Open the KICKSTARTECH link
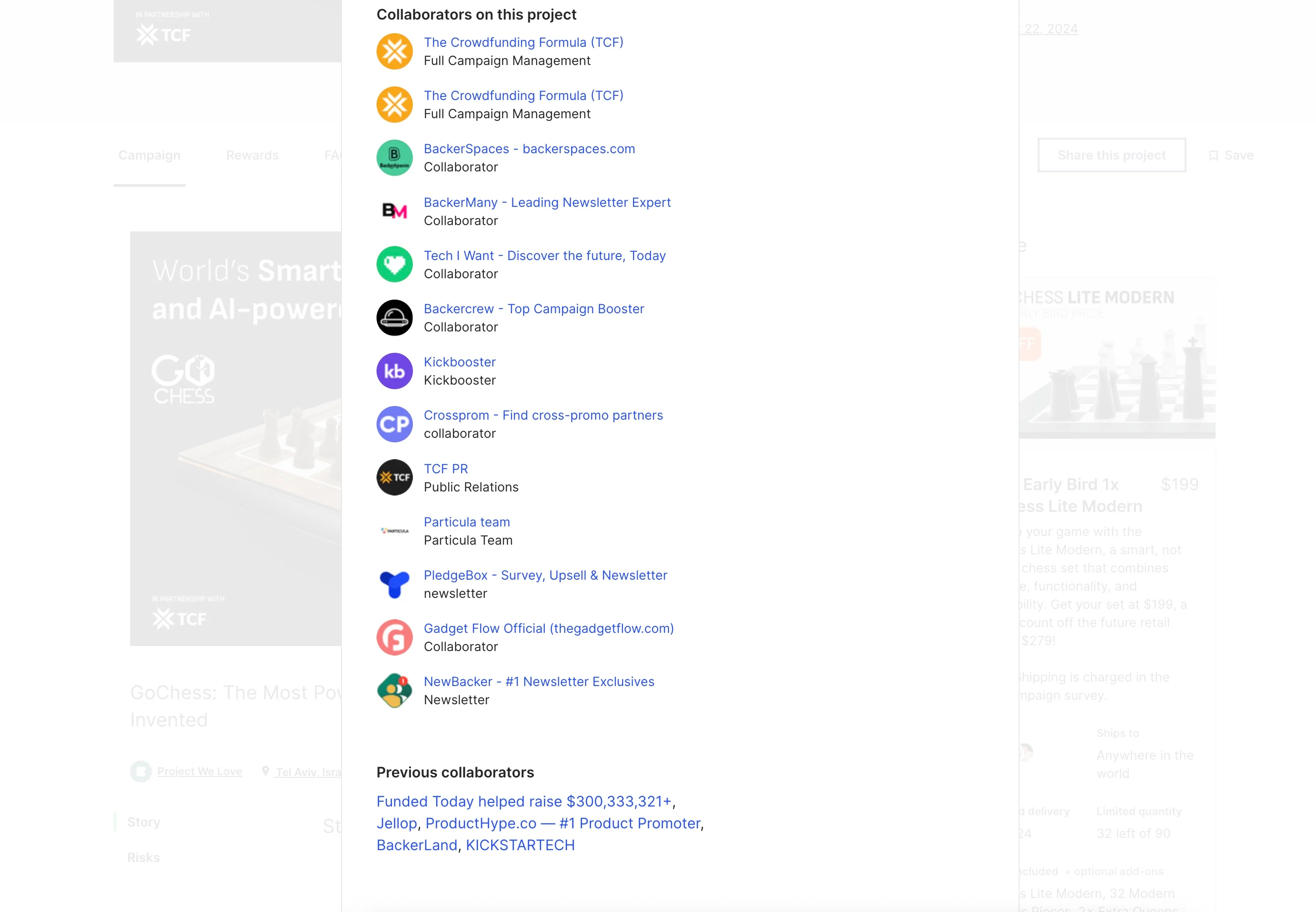Image resolution: width=1316 pixels, height=912 pixels. click(520, 845)
